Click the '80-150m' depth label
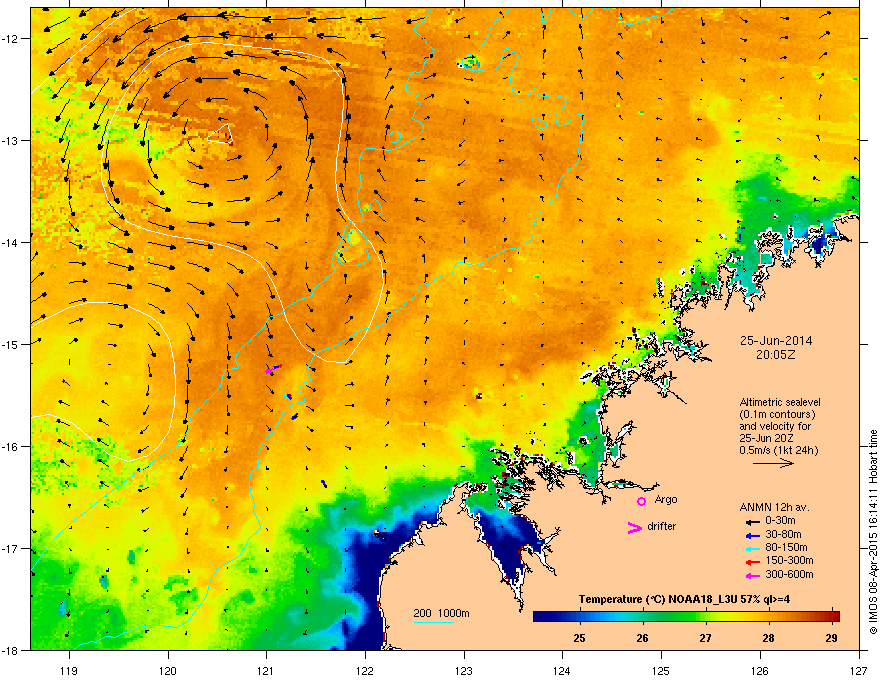880x680 pixels. click(x=786, y=547)
